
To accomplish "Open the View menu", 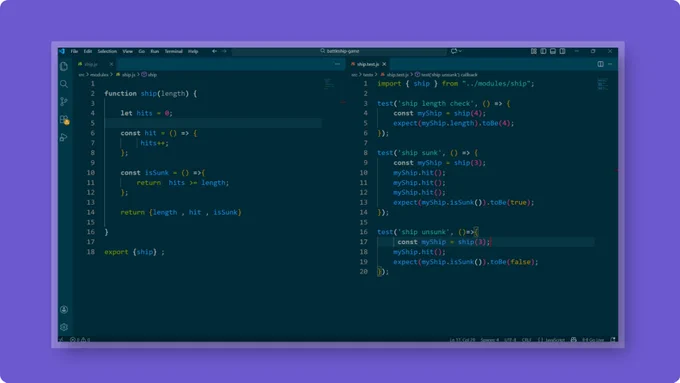I will coord(128,51).
